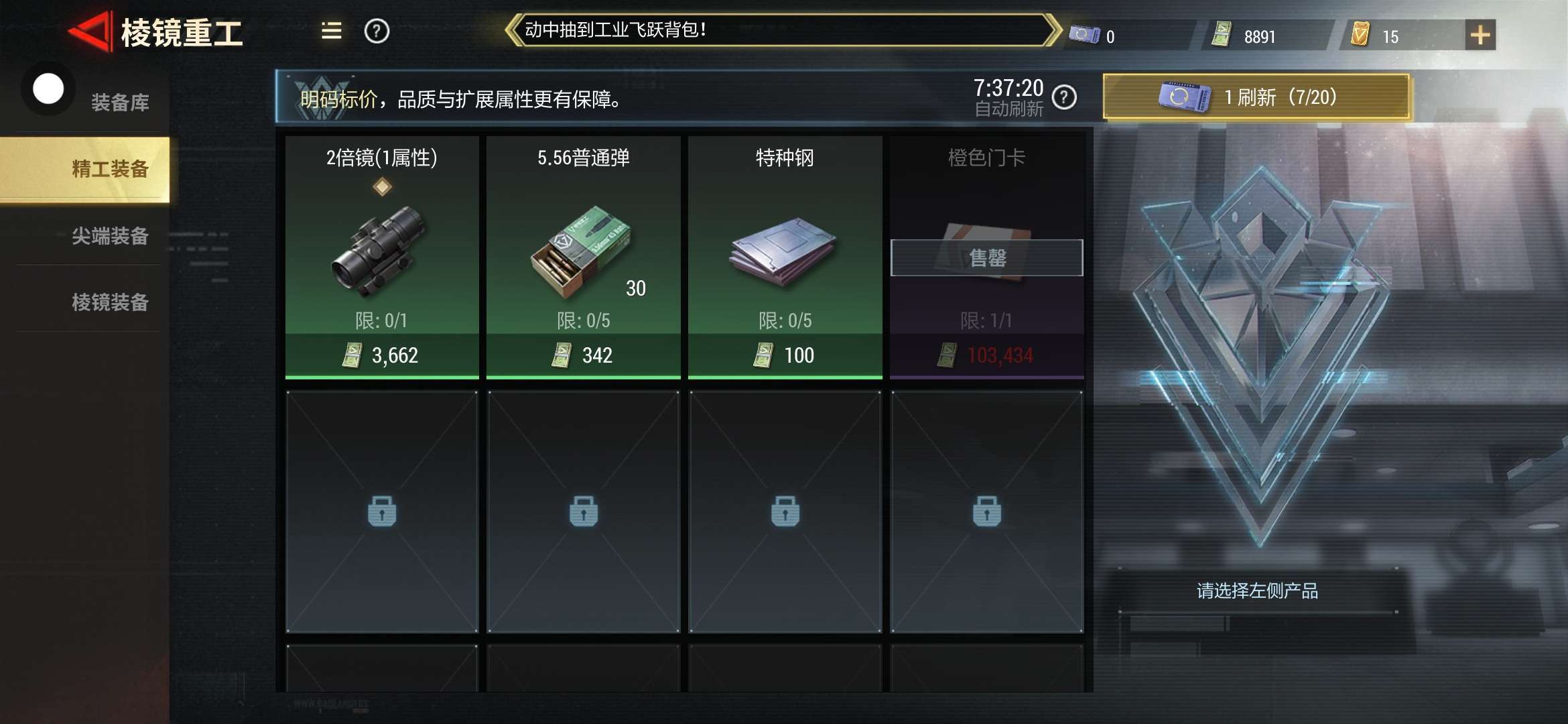This screenshot has width=1568, height=724.
Task: Click the help question mark beside menu
Action: coord(377,31)
